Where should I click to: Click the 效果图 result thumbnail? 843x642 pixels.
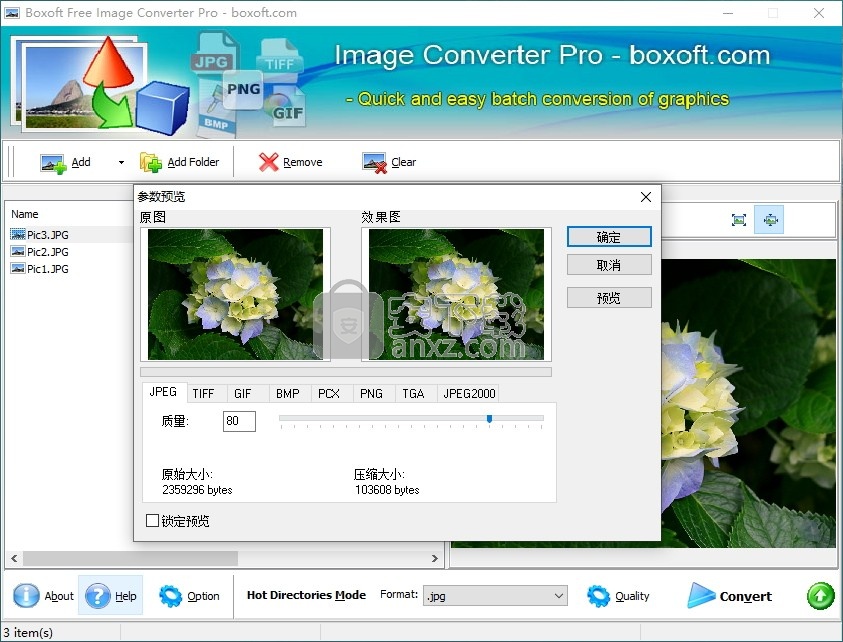[x=456, y=294]
